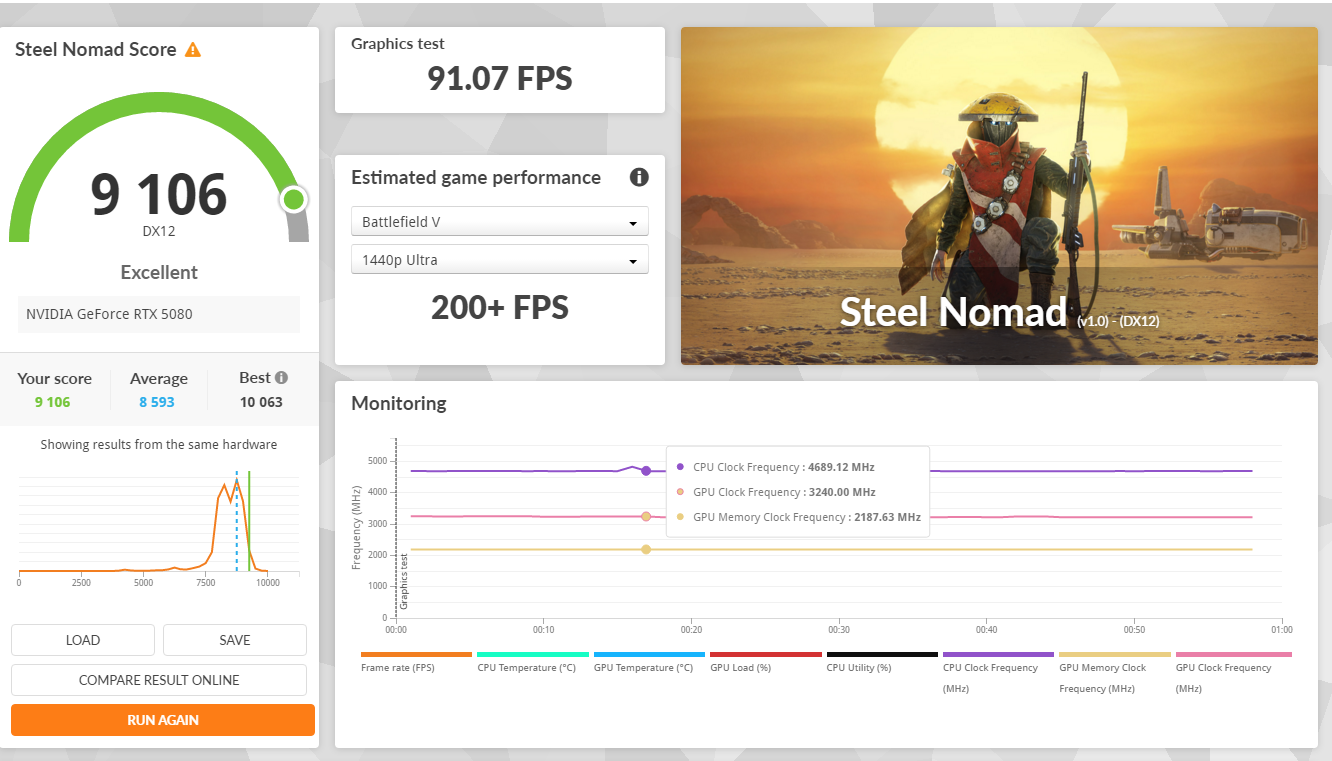Open the 1440p Ultra resolution dropdown
This screenshot has width=1332, height=761.
[499, 259]
